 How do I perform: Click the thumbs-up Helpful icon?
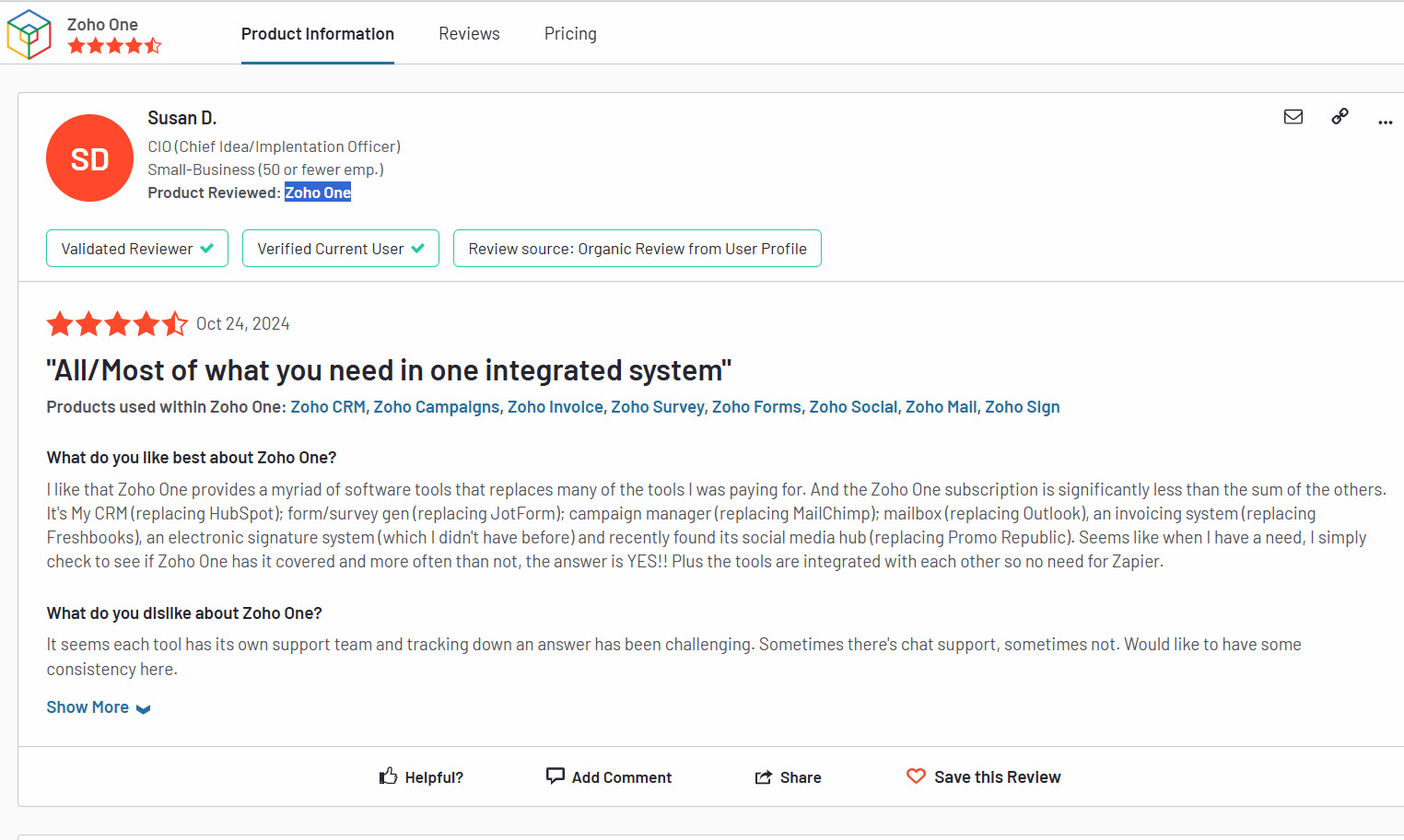pos(388,776)
